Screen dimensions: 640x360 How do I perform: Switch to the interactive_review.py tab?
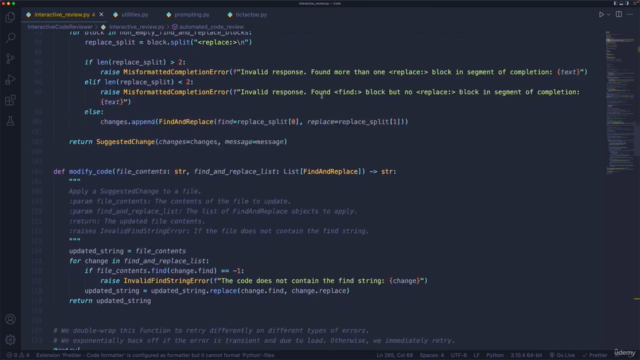tap(61, 15)
